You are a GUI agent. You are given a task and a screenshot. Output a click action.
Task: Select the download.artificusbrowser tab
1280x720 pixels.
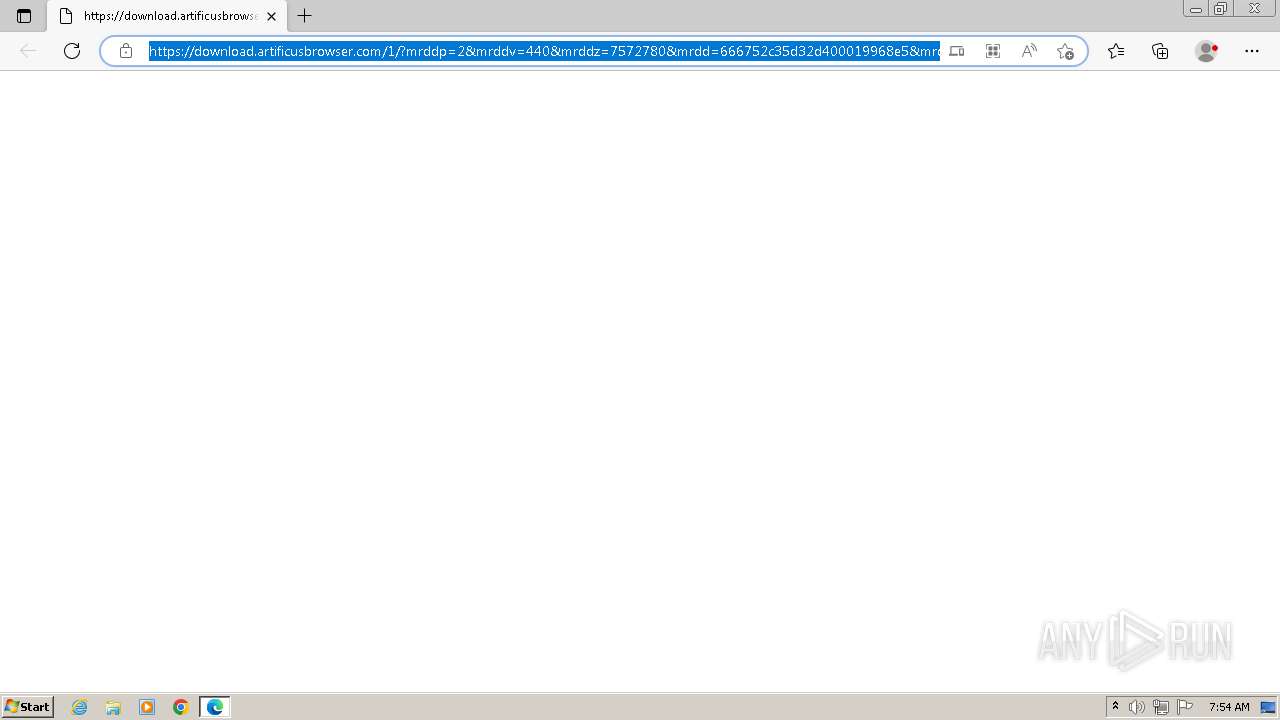[x=165, y=16]
